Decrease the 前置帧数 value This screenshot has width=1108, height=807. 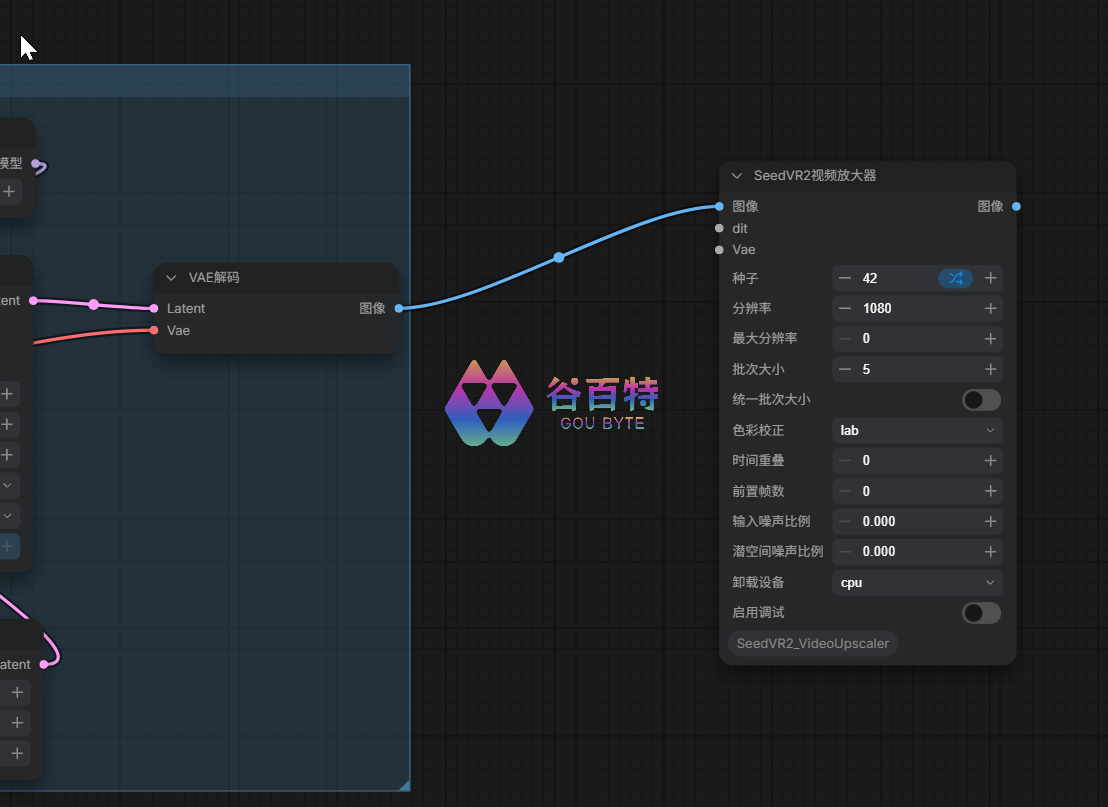(x=845, y=491)
